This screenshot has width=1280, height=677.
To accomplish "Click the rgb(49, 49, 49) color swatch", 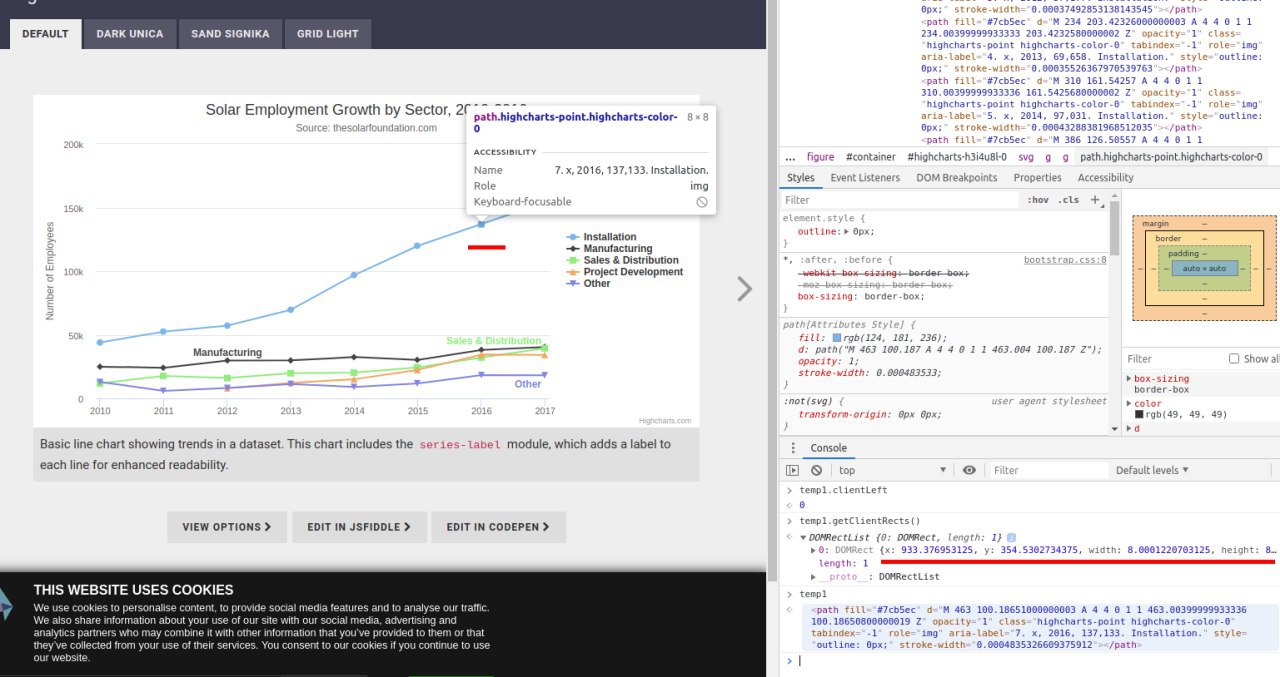I will pyautogui.click(x=1139, y=415).
